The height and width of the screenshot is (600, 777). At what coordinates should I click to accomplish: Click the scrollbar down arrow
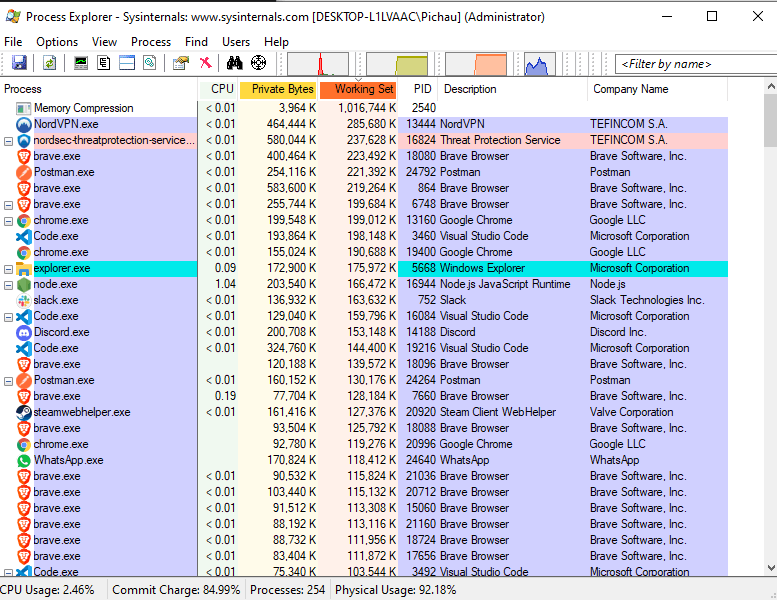pos(771,568)
